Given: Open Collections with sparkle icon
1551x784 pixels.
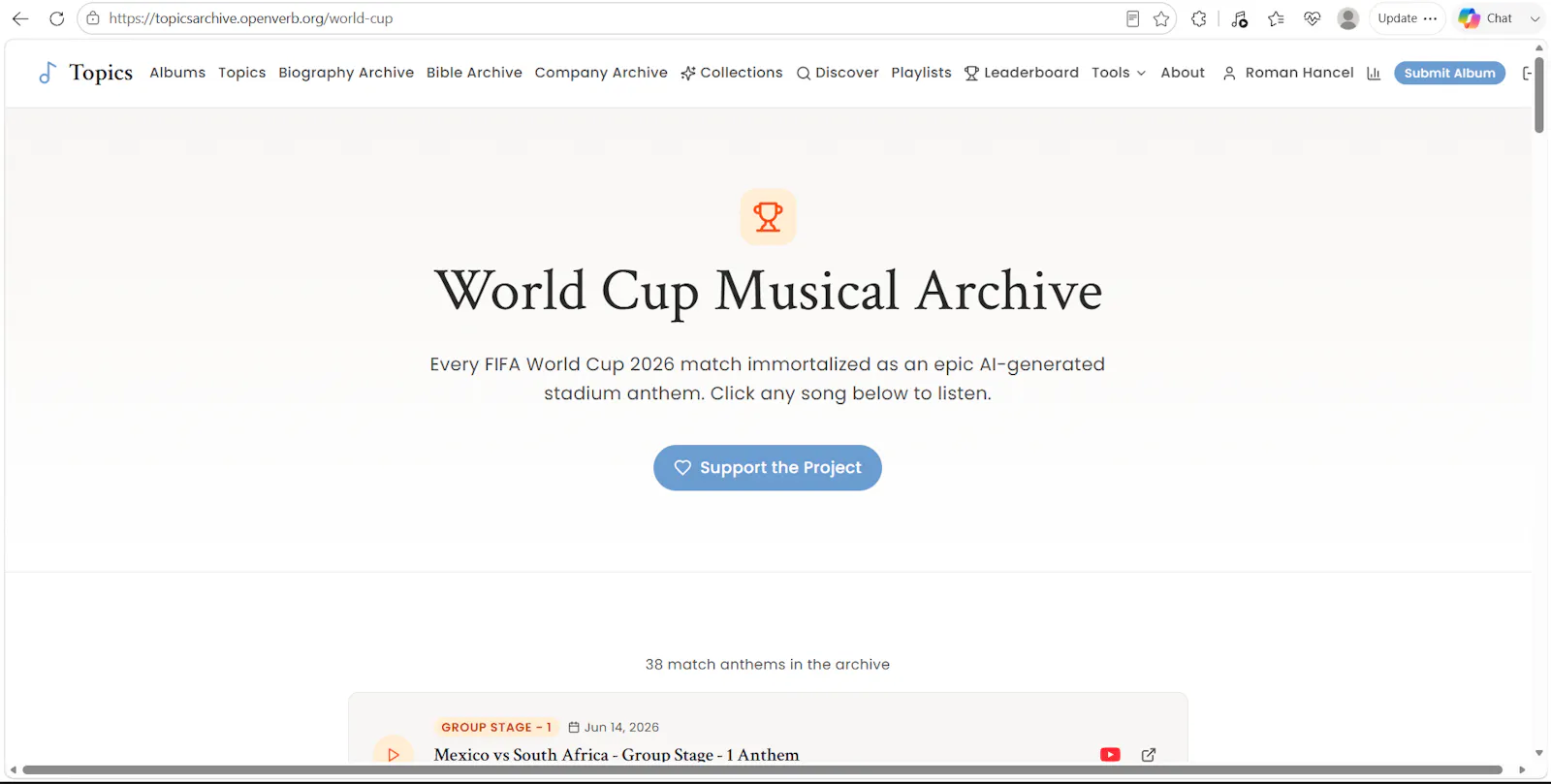Looking at the screenshot, I should point(731,73).
